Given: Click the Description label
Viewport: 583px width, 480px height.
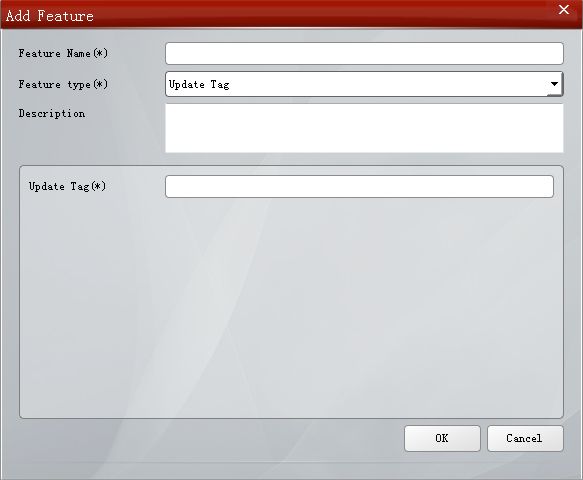Looking at the screenshot, I should pyautogui.click(x=52, y=113).
